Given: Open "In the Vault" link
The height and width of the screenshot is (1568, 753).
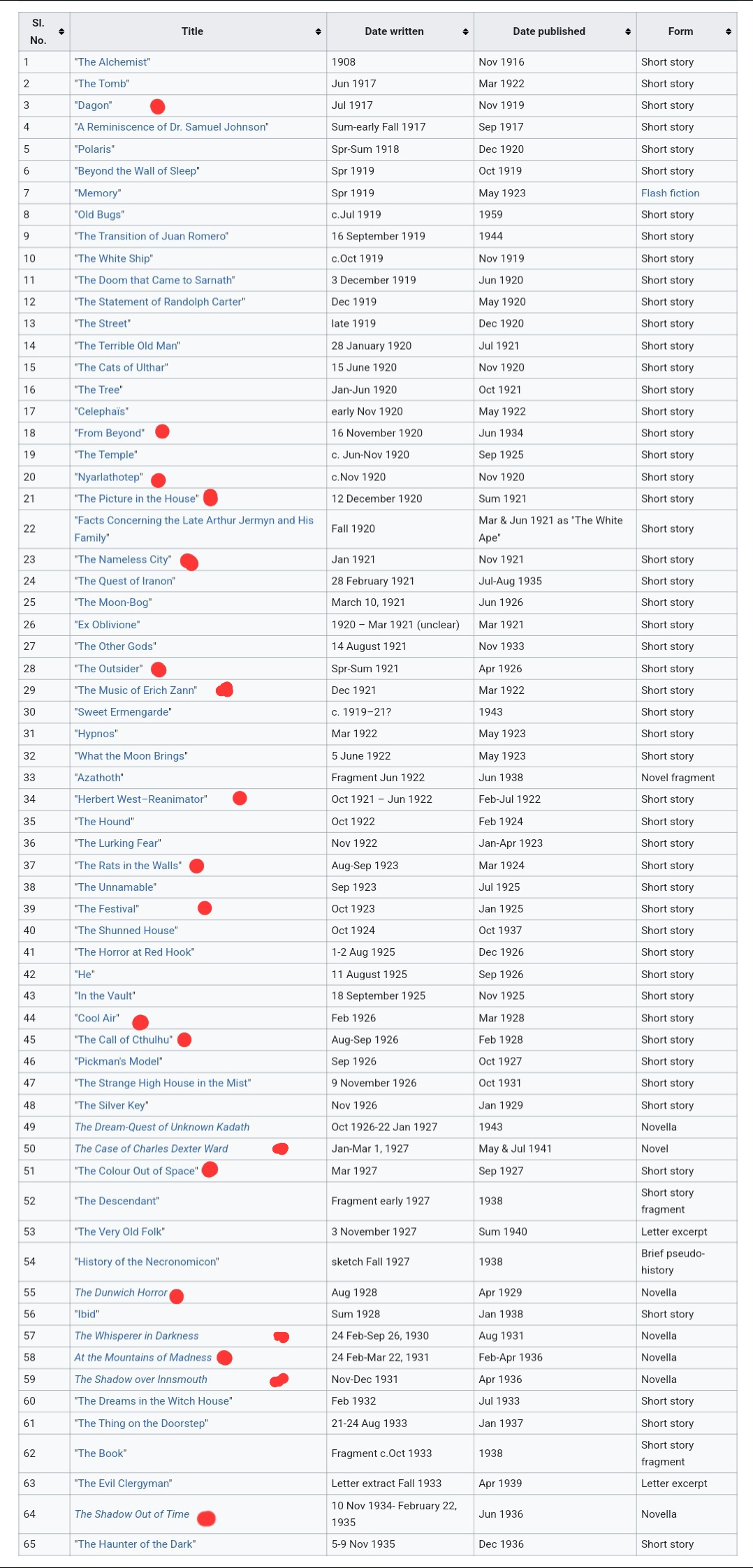Looking at the screenshot, I should pyautogui.click(x=105, y=996).
